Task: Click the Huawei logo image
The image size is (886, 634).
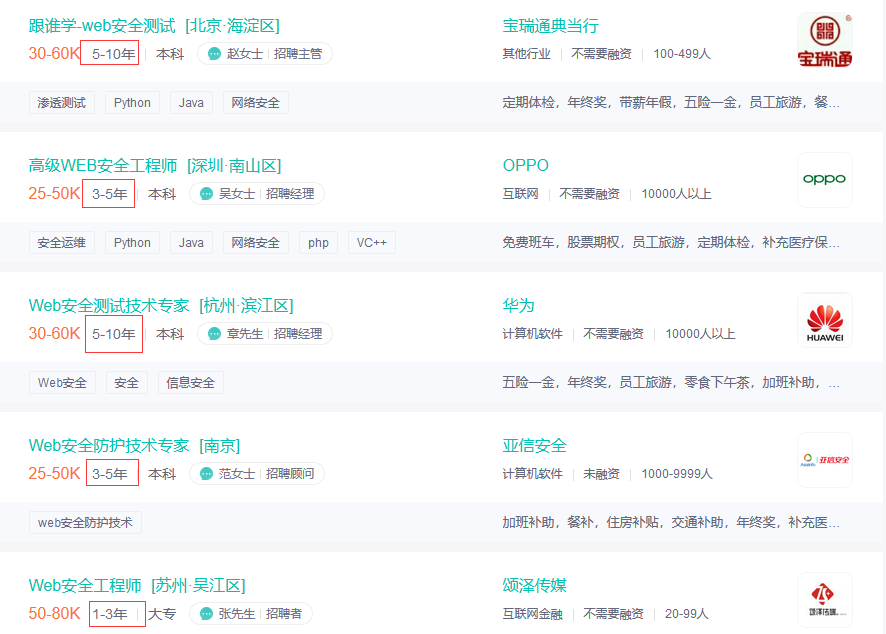Action: coord(824,320)
